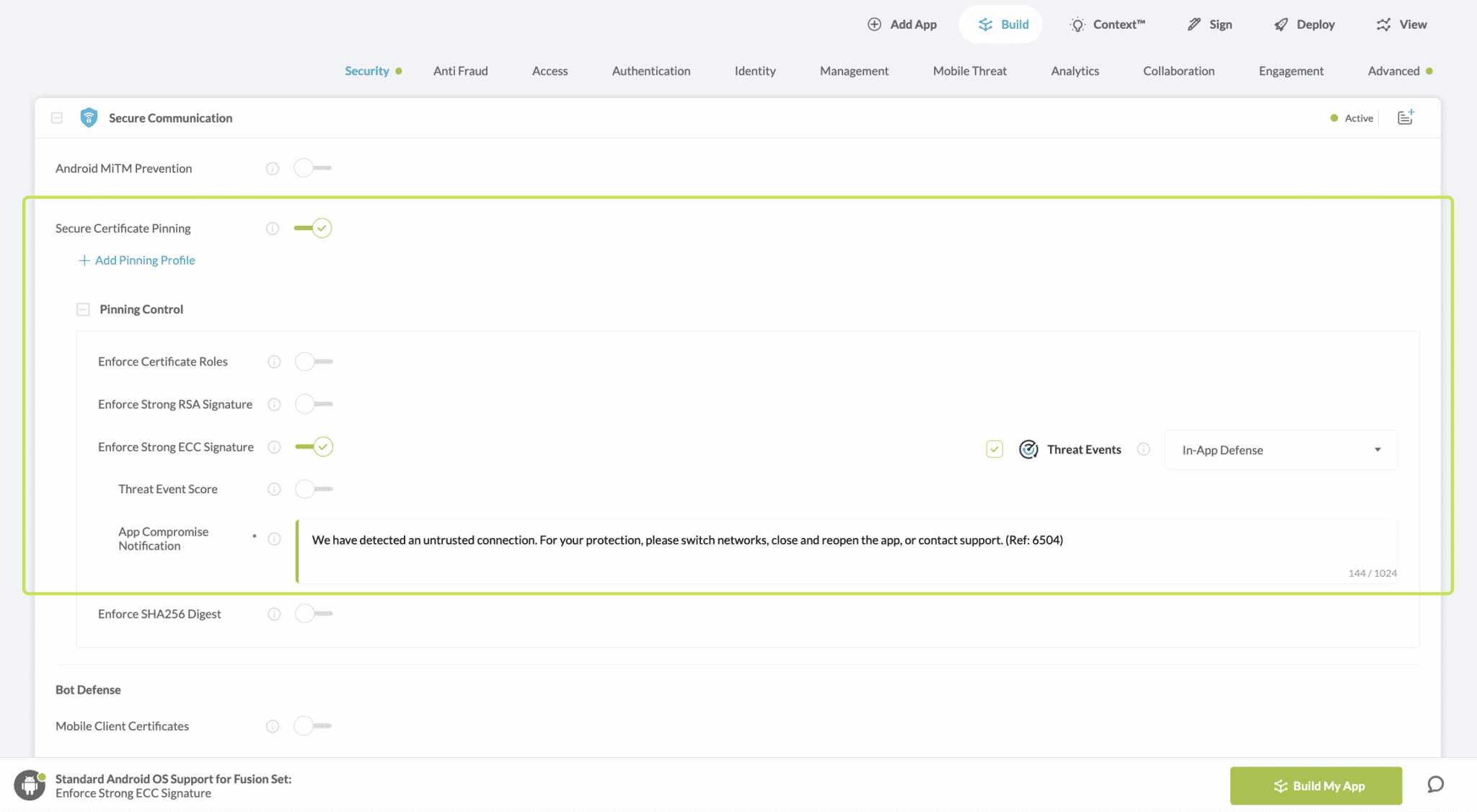Uncheck the Threat Events checkbox

coord(995,449)
